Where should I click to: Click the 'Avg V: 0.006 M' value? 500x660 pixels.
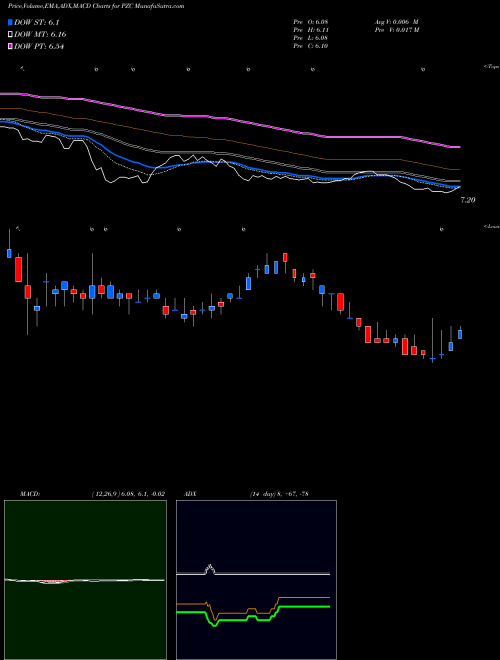[396, 22]
